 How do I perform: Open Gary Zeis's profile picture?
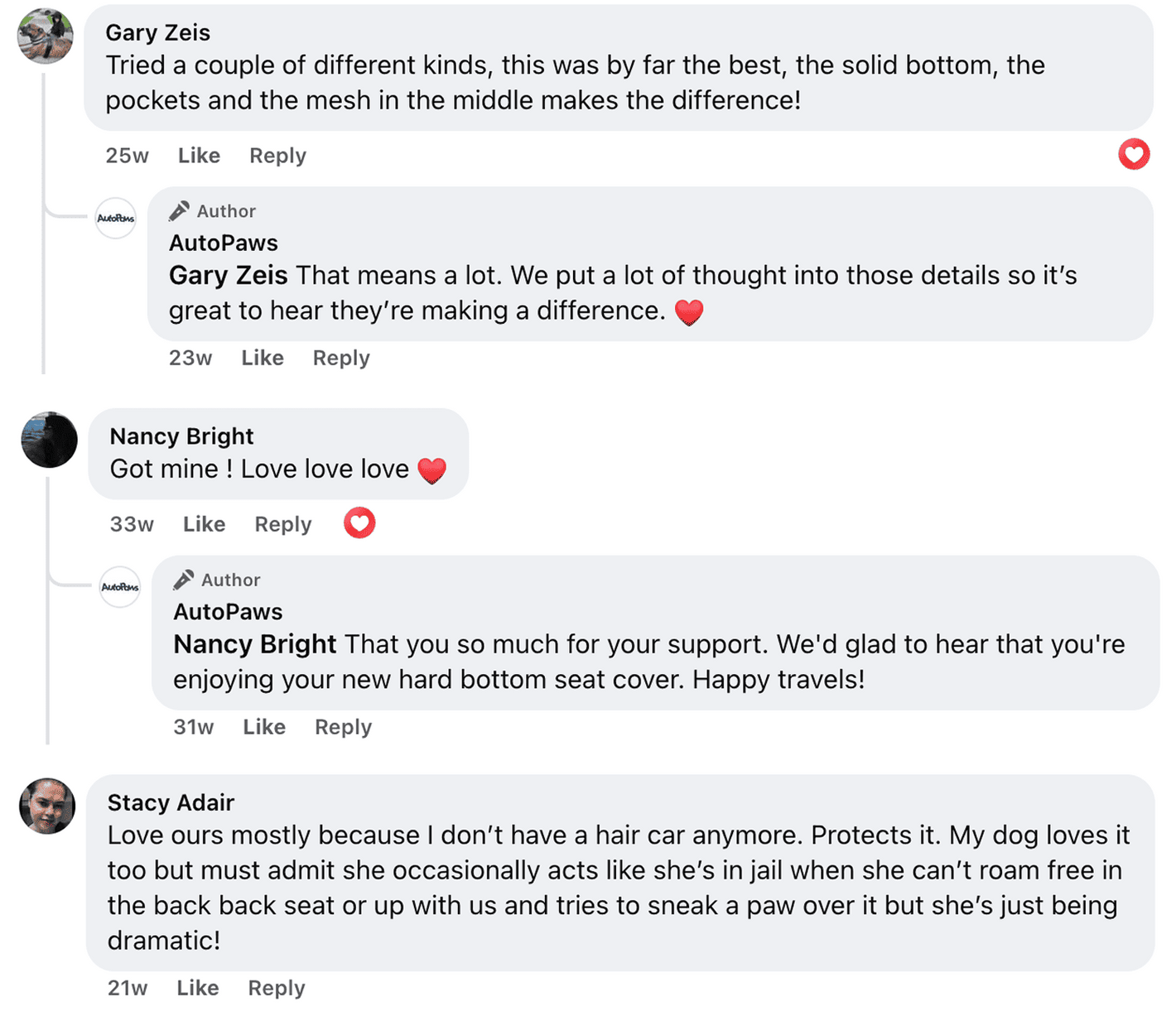click(x=46, y=36)
